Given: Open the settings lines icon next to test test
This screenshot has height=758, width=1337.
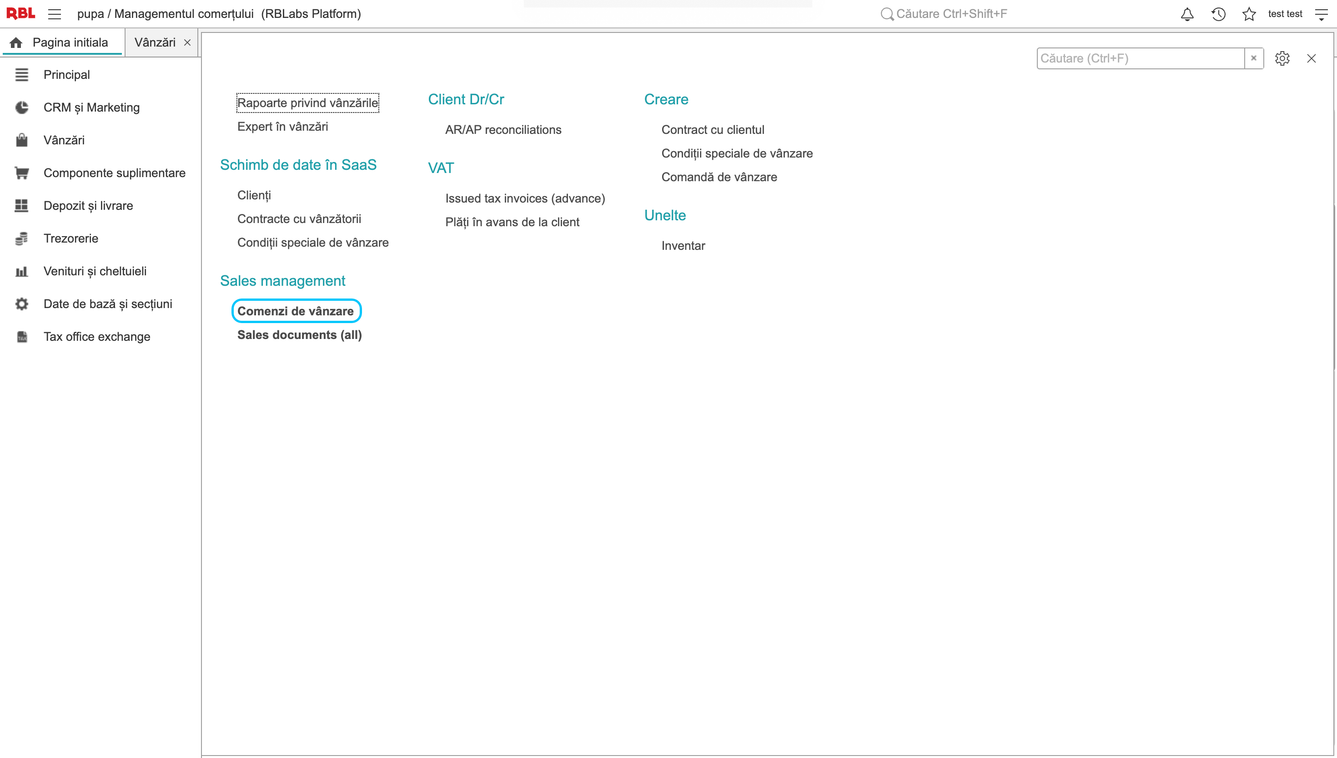Looking at the screenshot, I should [1321, 14].
